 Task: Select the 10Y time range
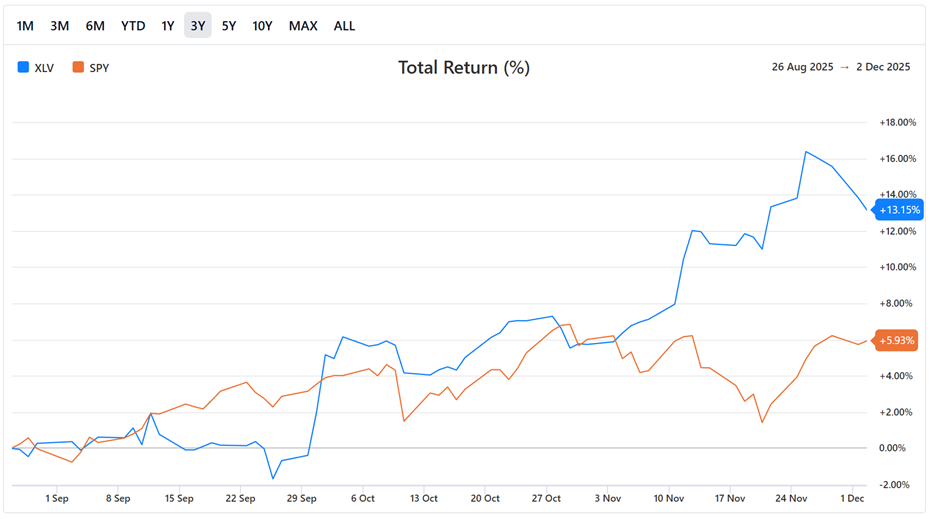(262, 26)
